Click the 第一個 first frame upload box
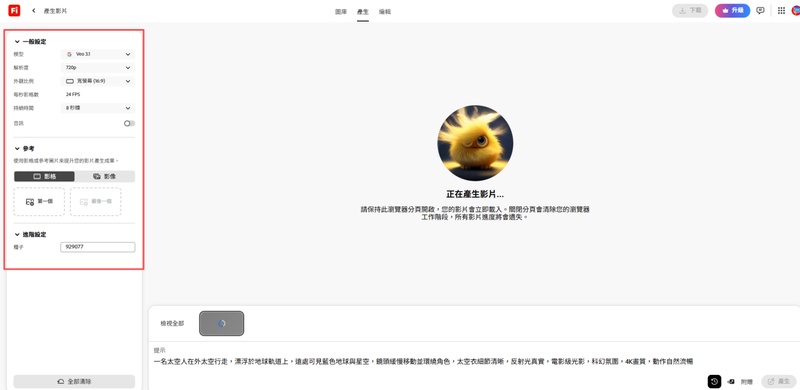Image resolution: width=800 pixels, height=390 pixels. 39,202
